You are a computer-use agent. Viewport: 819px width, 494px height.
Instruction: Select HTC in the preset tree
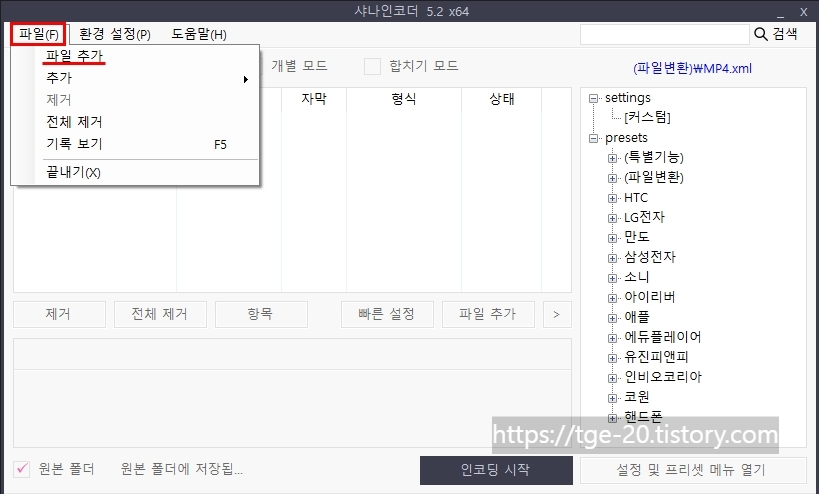coord(636,198)
